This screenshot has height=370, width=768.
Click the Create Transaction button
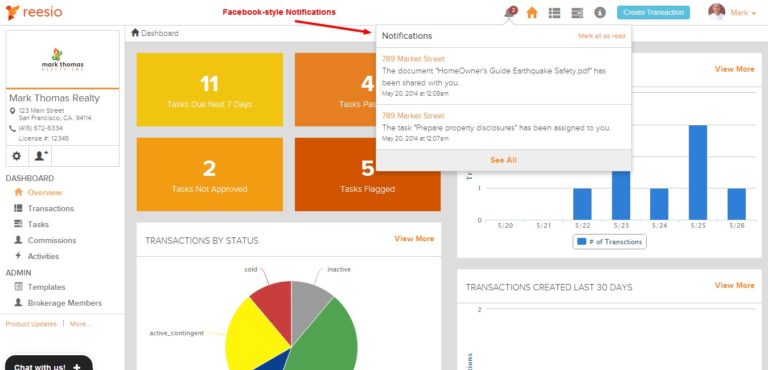[653, 13]
